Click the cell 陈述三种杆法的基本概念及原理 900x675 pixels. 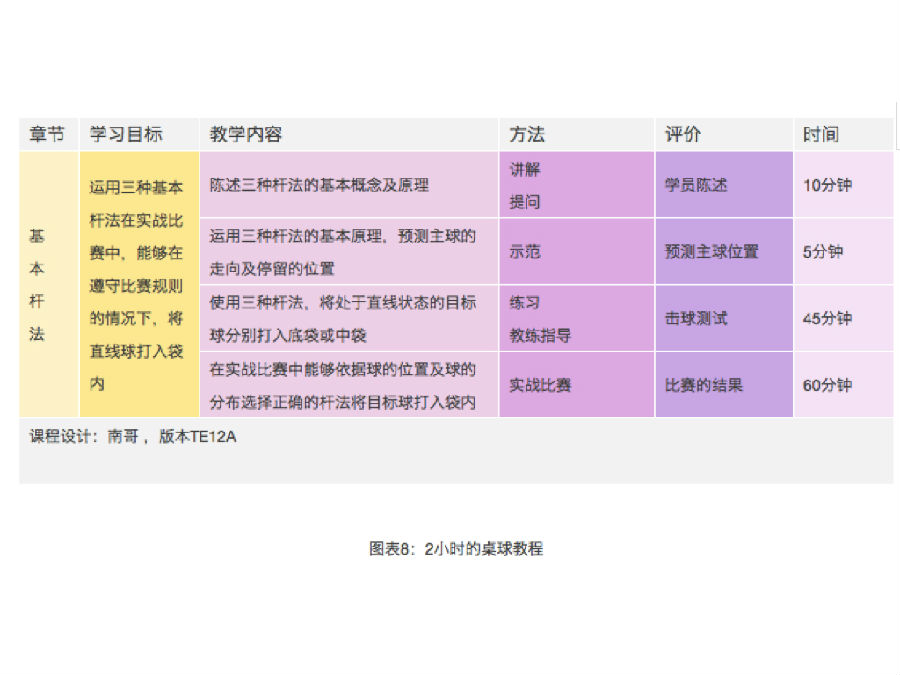[x=349, y=185]
